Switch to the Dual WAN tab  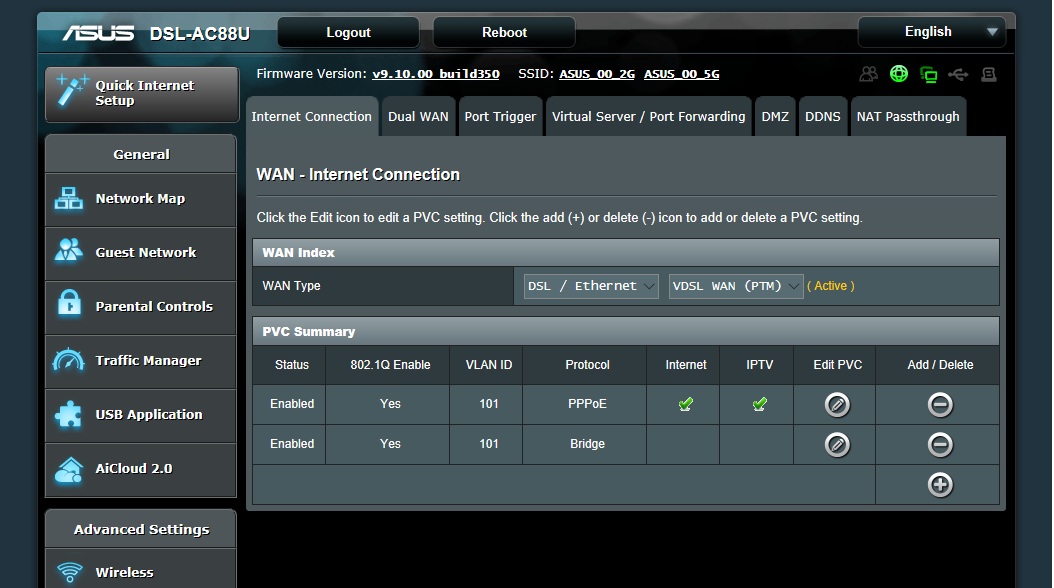418,117
